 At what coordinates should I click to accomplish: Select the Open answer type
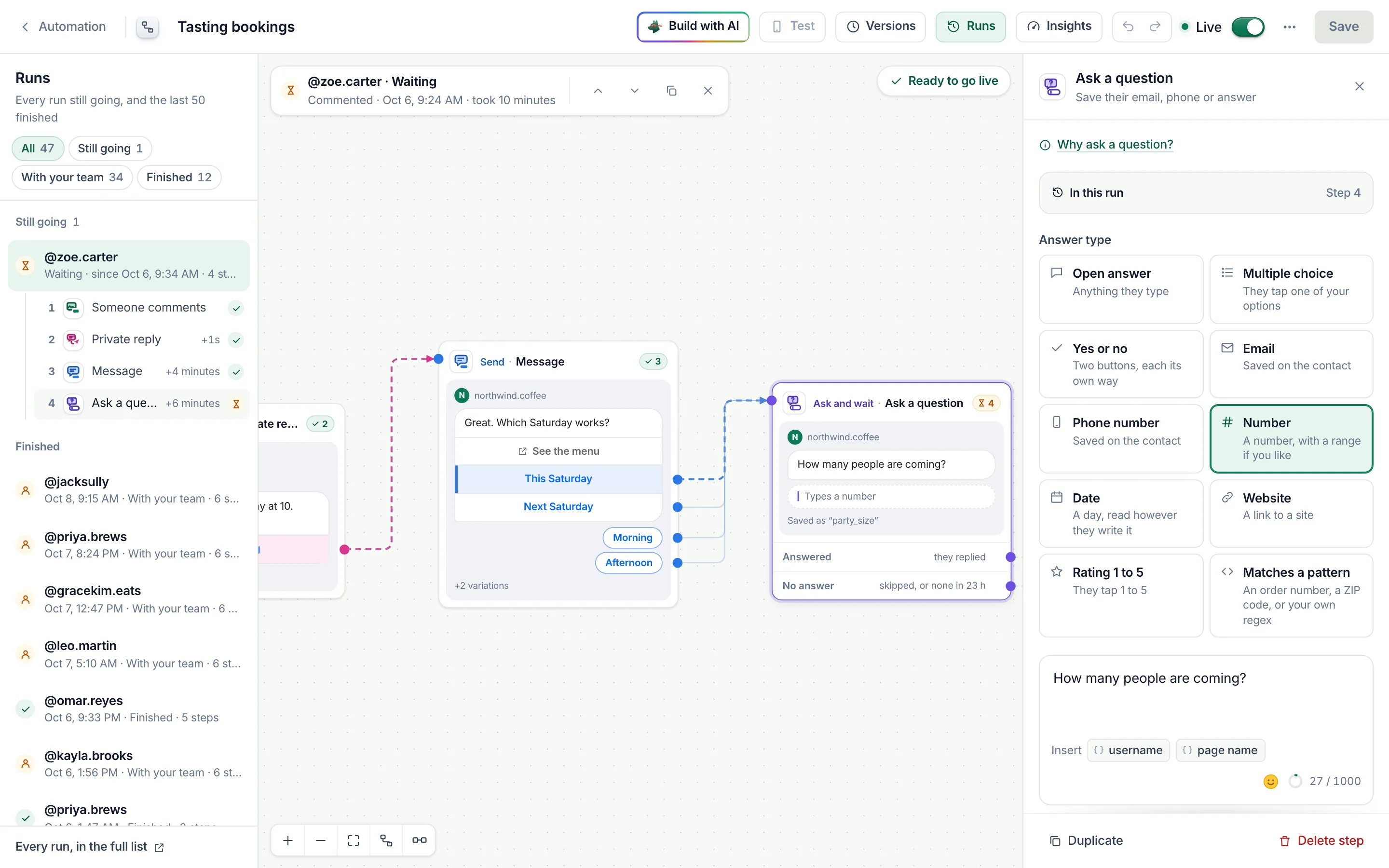1120,289
